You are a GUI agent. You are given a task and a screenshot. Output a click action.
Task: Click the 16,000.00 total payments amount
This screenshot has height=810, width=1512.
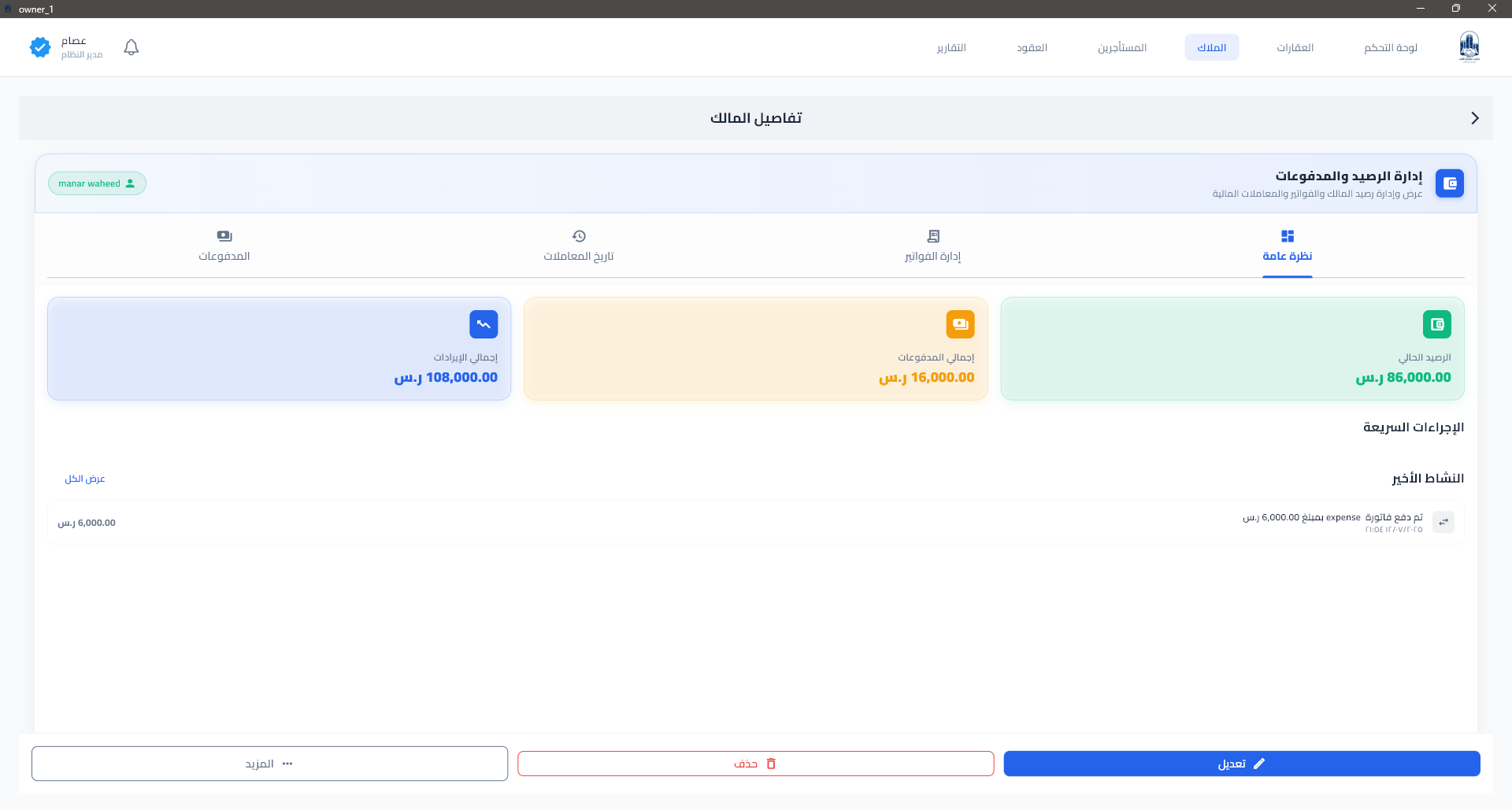click(927, 378)
